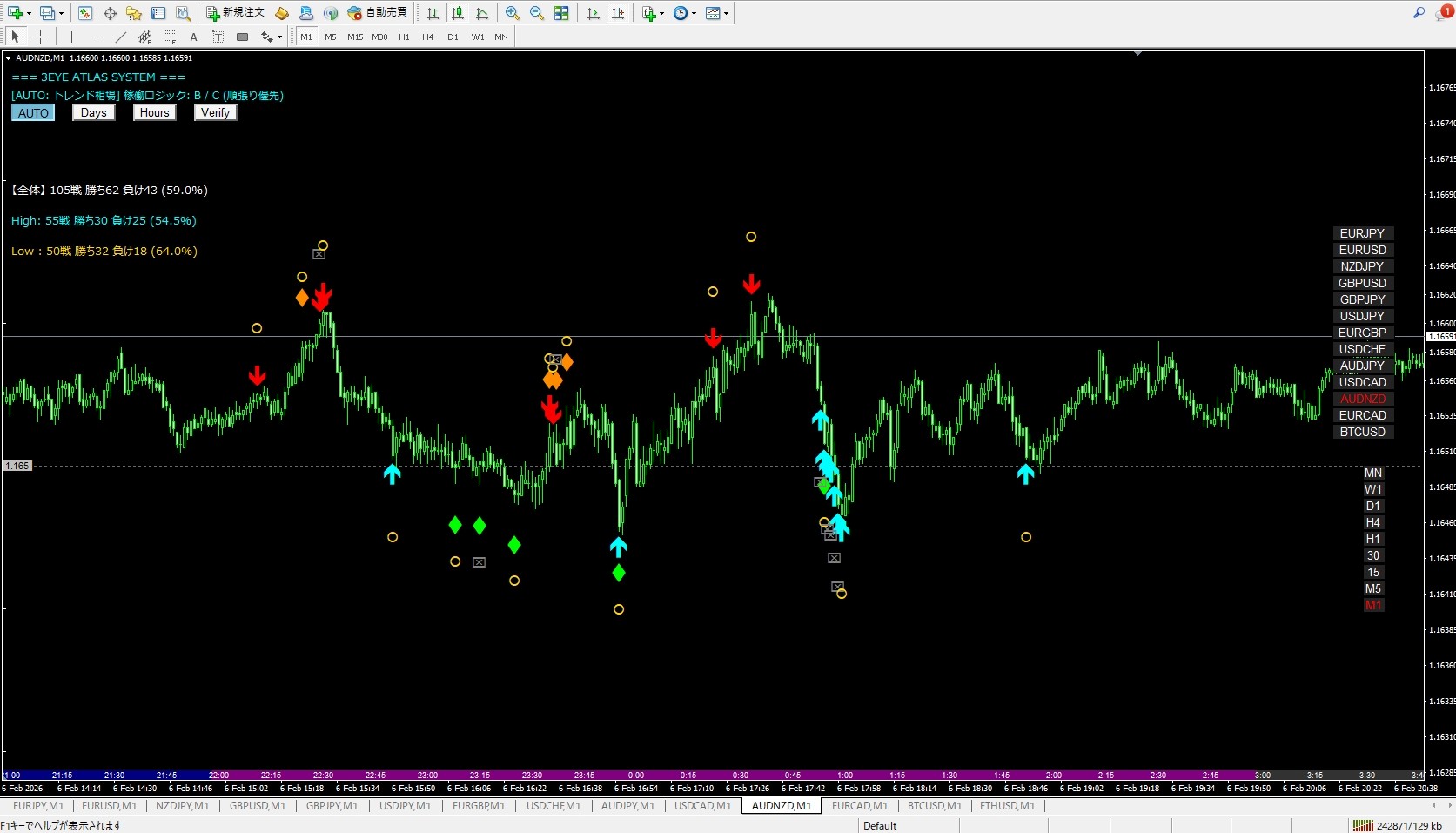Enable candlestick chart display mode

pos(458,13)
